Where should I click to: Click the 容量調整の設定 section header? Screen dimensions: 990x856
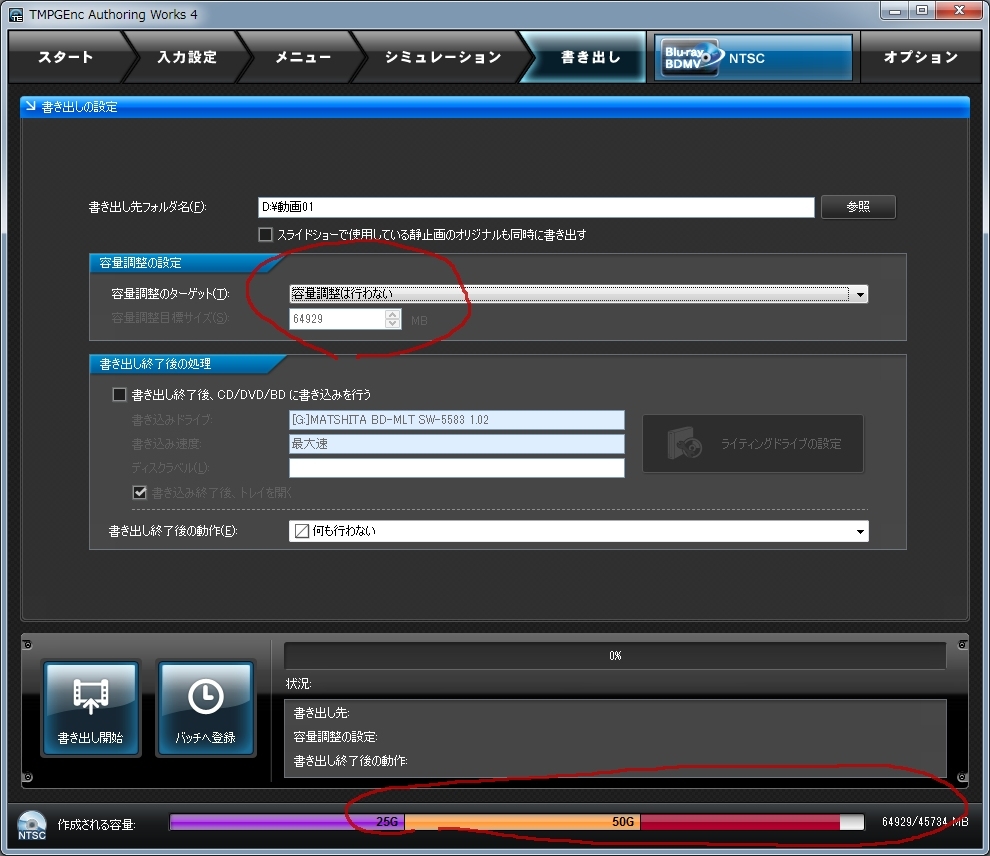pyautogui.click(x=186, y=263)
